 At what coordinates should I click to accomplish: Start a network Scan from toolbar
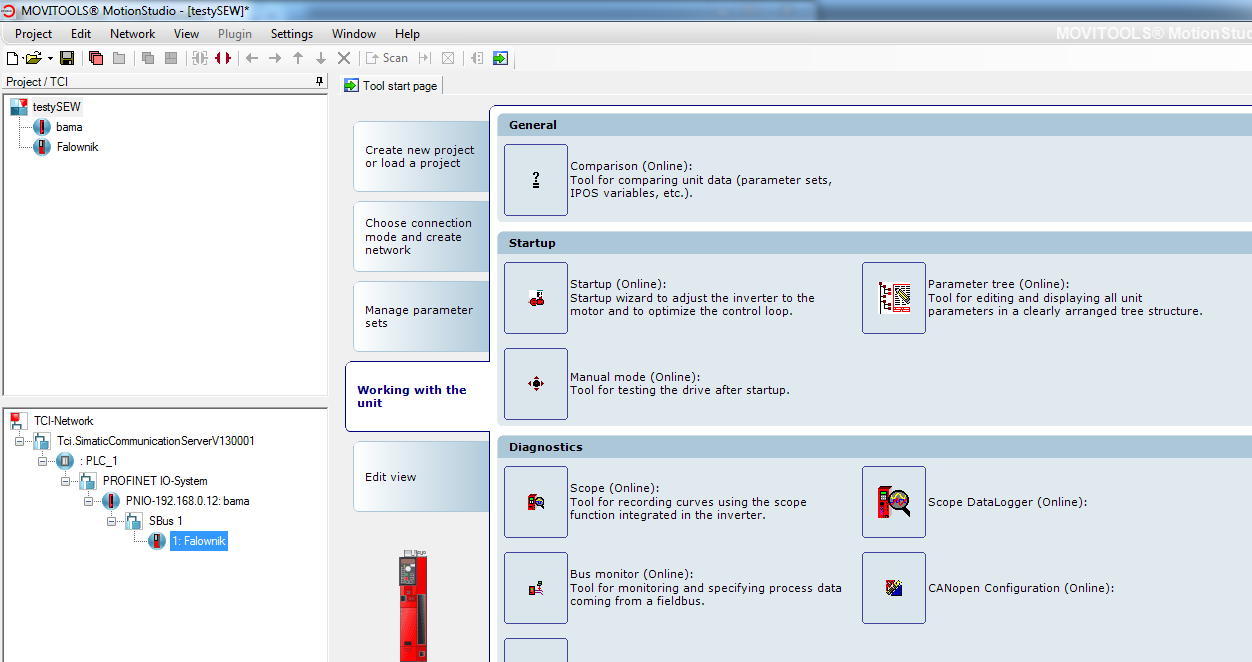pos(387,58)
